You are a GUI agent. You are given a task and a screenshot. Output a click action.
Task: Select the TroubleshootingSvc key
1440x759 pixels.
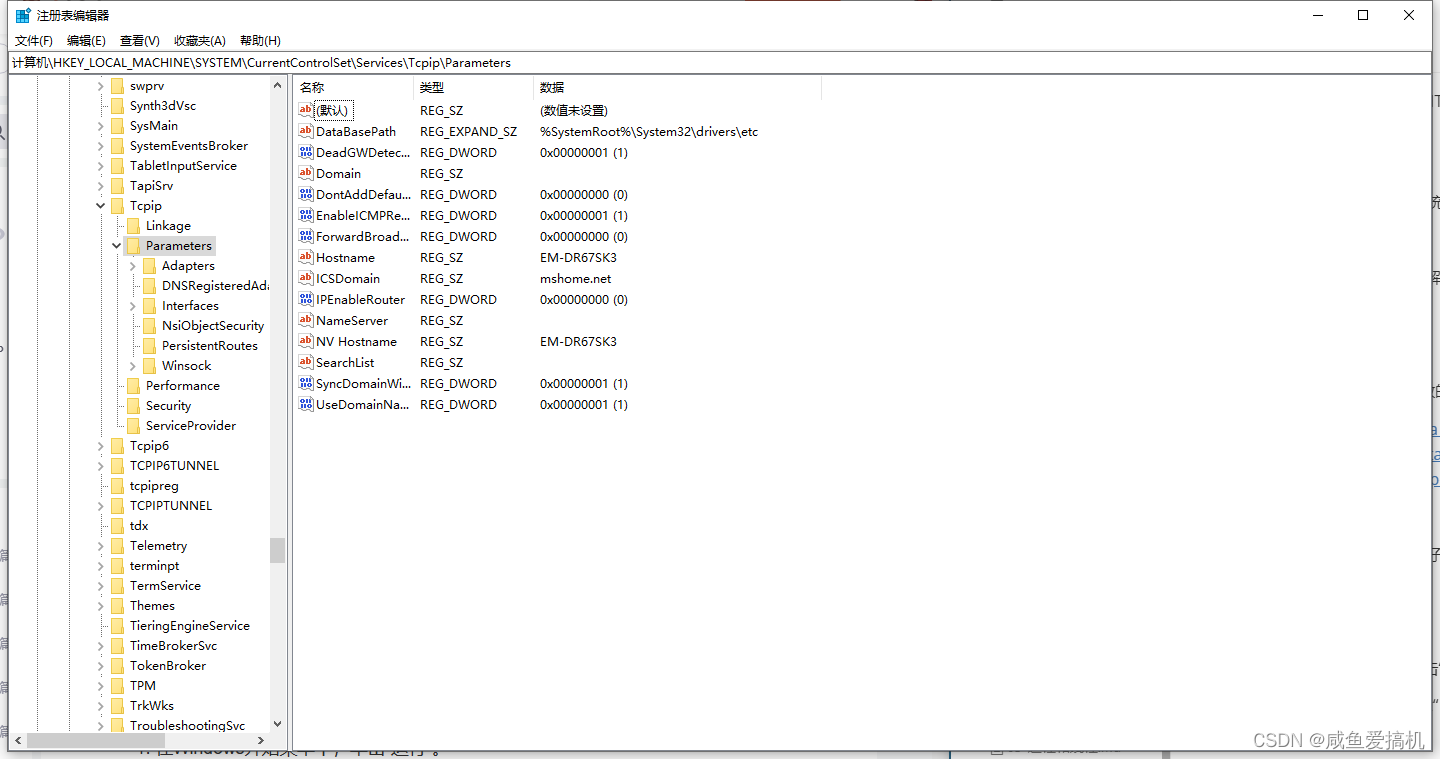(x=188, y=725)
